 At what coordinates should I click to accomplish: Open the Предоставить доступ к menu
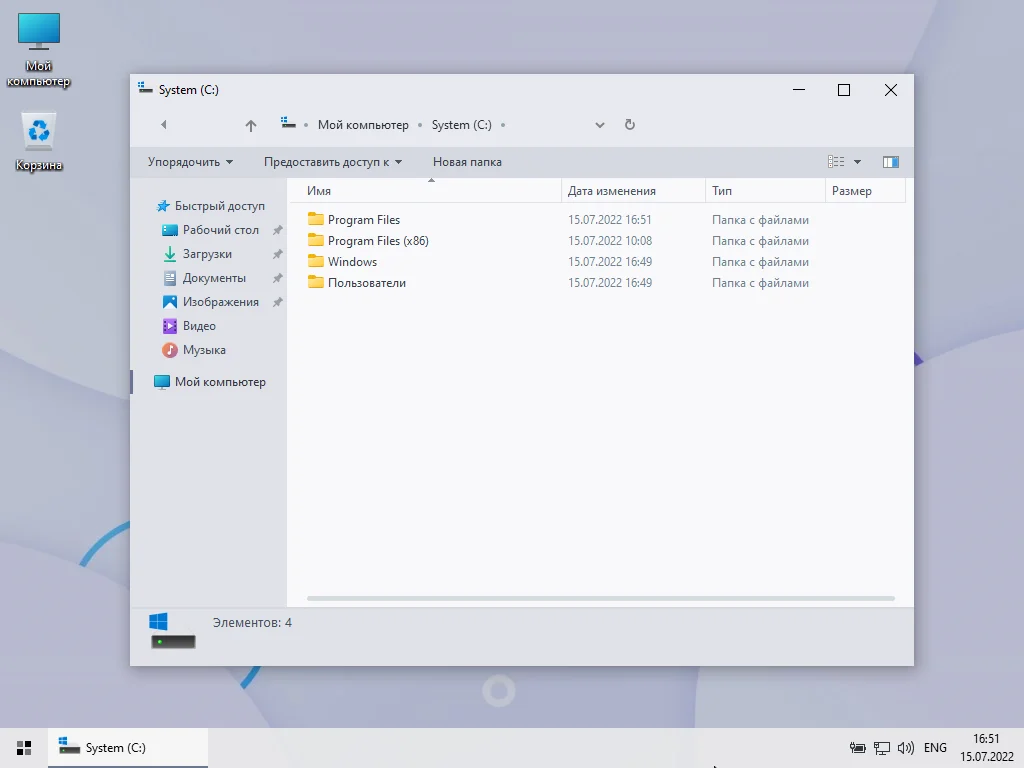coord(333,162)
